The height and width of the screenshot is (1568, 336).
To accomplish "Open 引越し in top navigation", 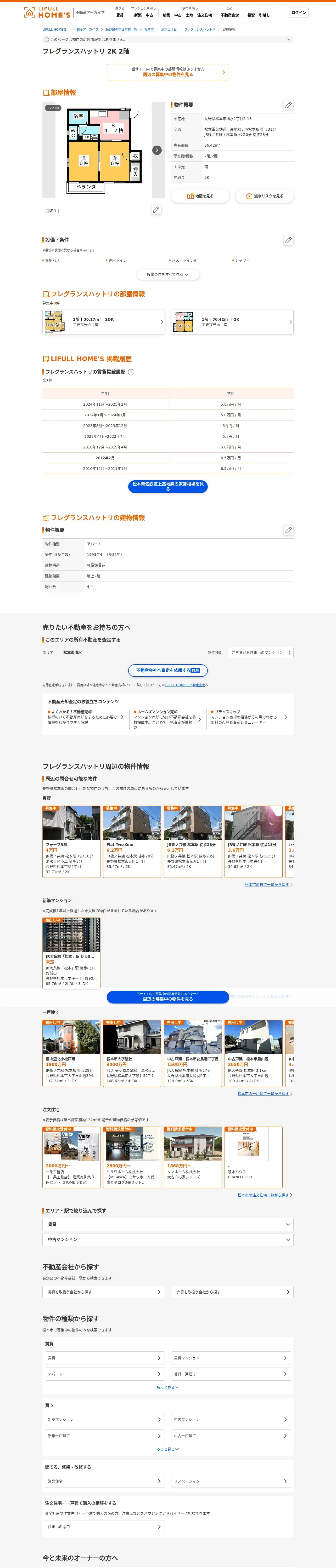I will coord(264,15).
